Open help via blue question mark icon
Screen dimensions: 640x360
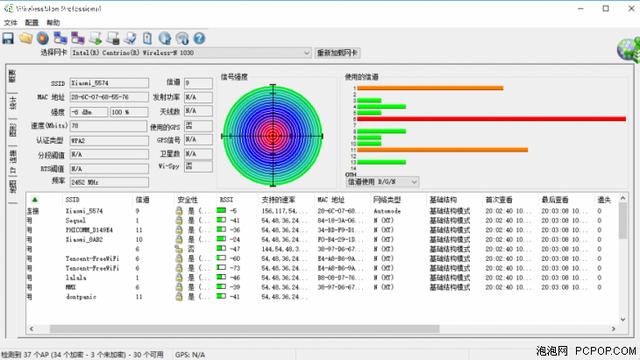[199, 38]
